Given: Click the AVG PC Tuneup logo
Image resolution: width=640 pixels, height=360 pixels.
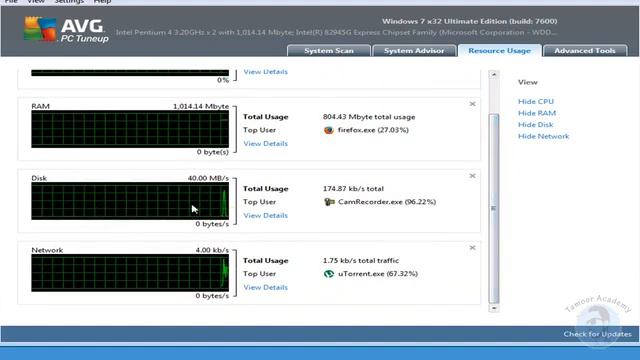Looking at the screenshot, I should [66, 29].
